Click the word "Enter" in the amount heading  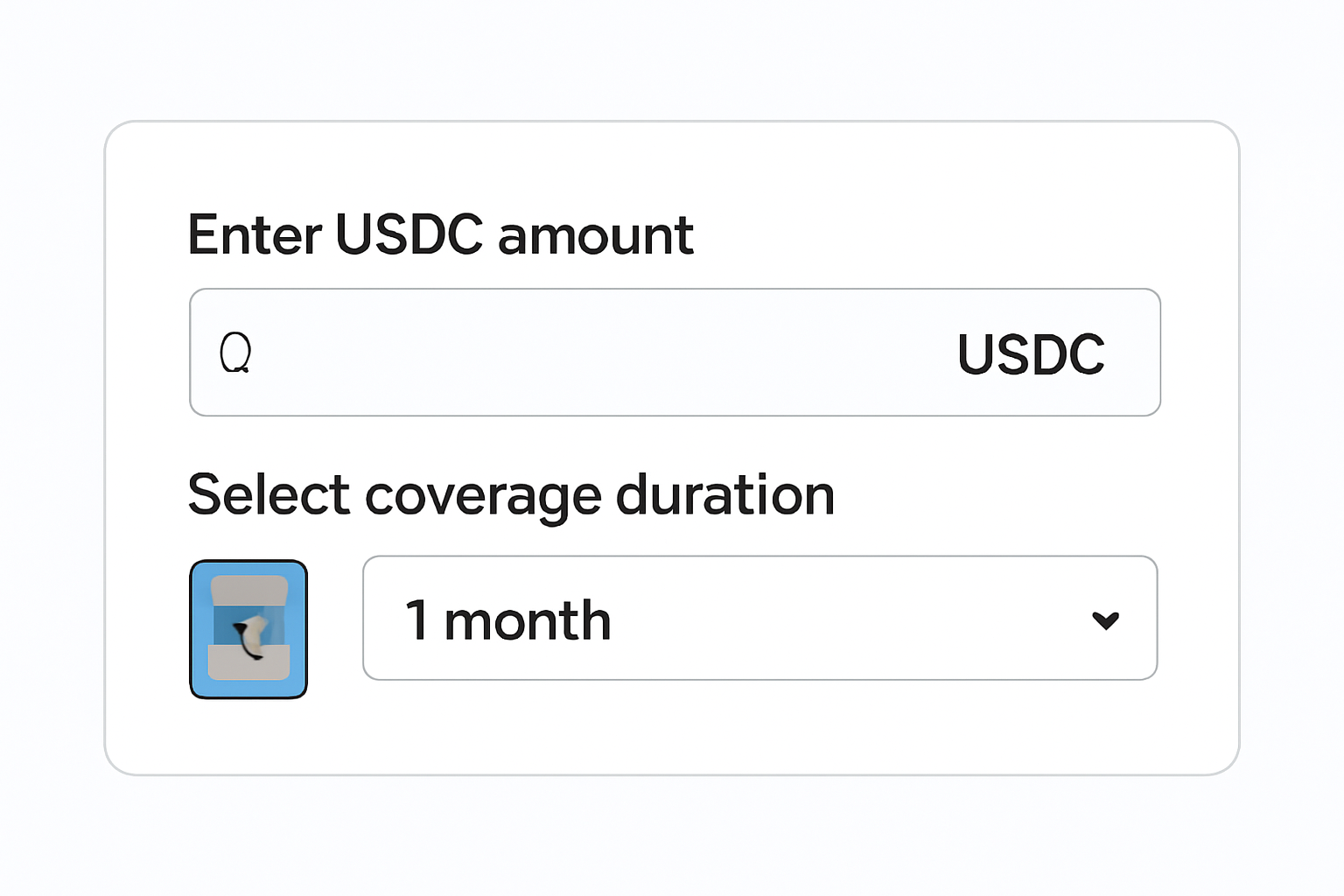click(x=255, y=234)
